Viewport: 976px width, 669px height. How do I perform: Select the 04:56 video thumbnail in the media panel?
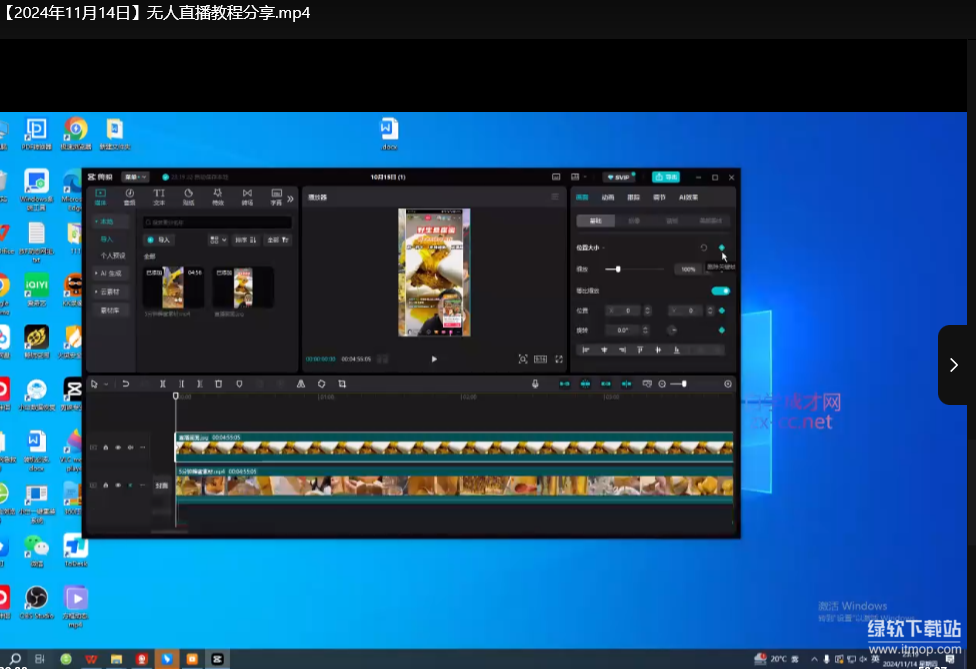pos(173,287)
